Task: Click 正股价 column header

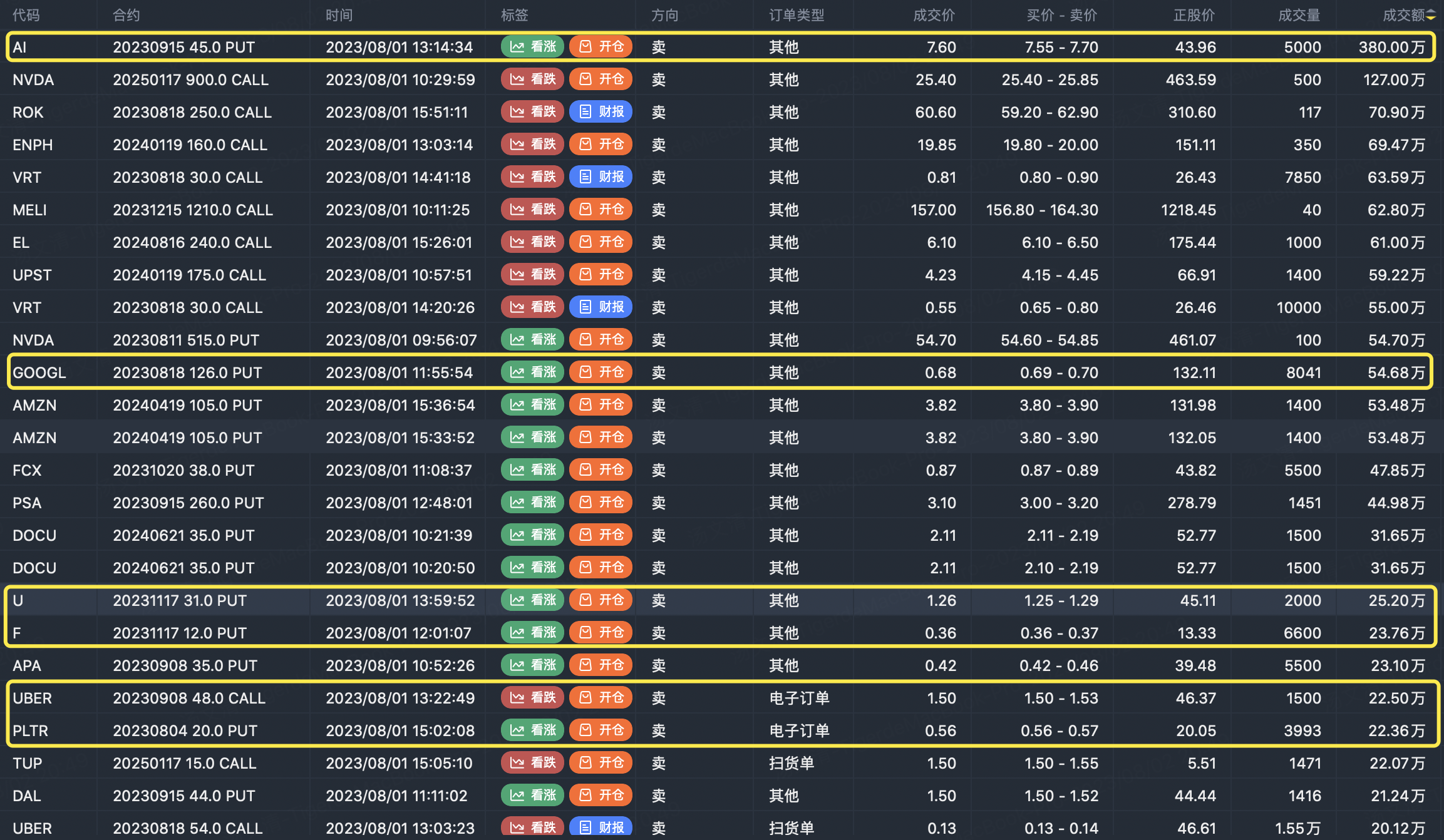Action: pos(1194,15)
